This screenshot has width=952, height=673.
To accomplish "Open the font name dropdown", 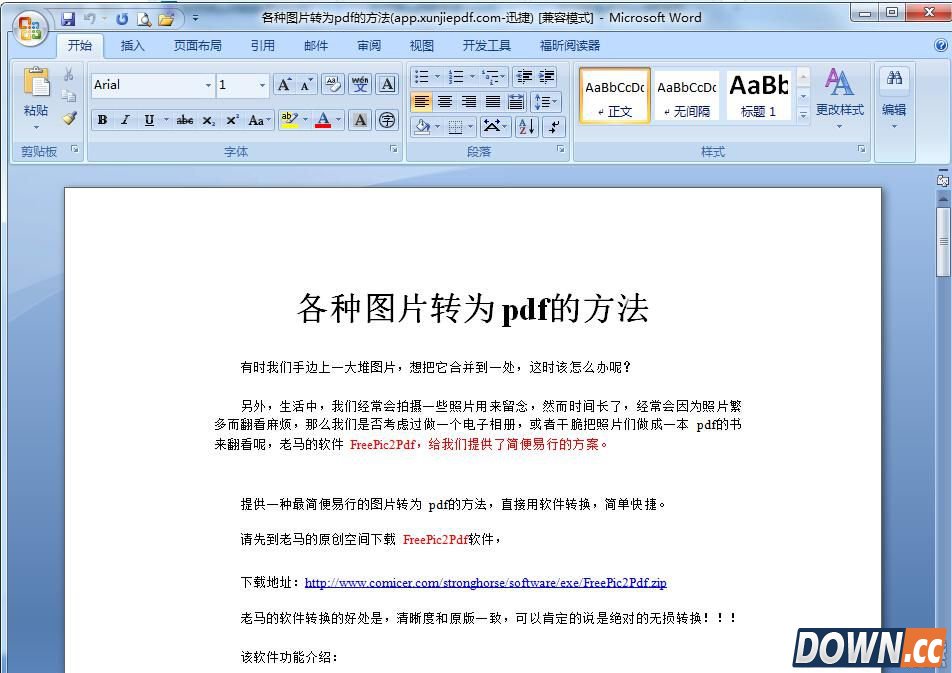I will click(208, 84).
